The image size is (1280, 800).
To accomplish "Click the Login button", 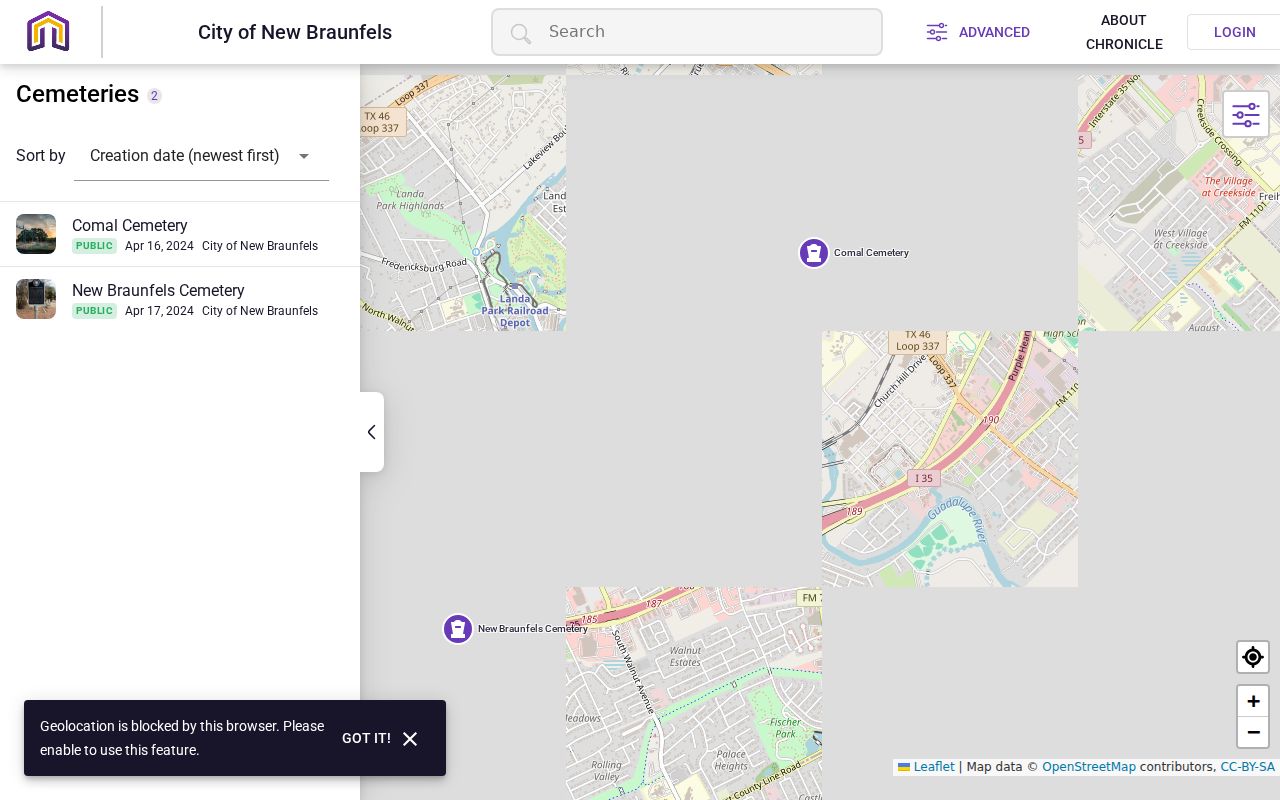I will [1234, 32].
